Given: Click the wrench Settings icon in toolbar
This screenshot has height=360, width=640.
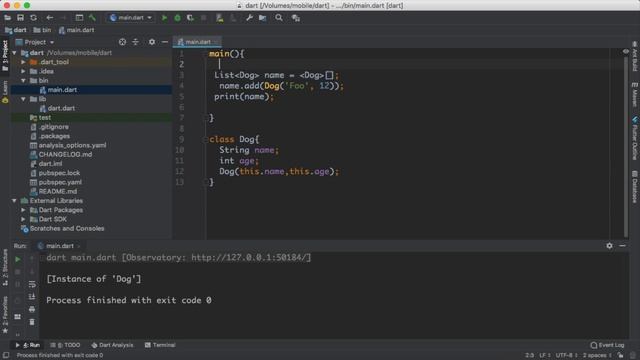Looking at the screenshot, I should point(249,18).
